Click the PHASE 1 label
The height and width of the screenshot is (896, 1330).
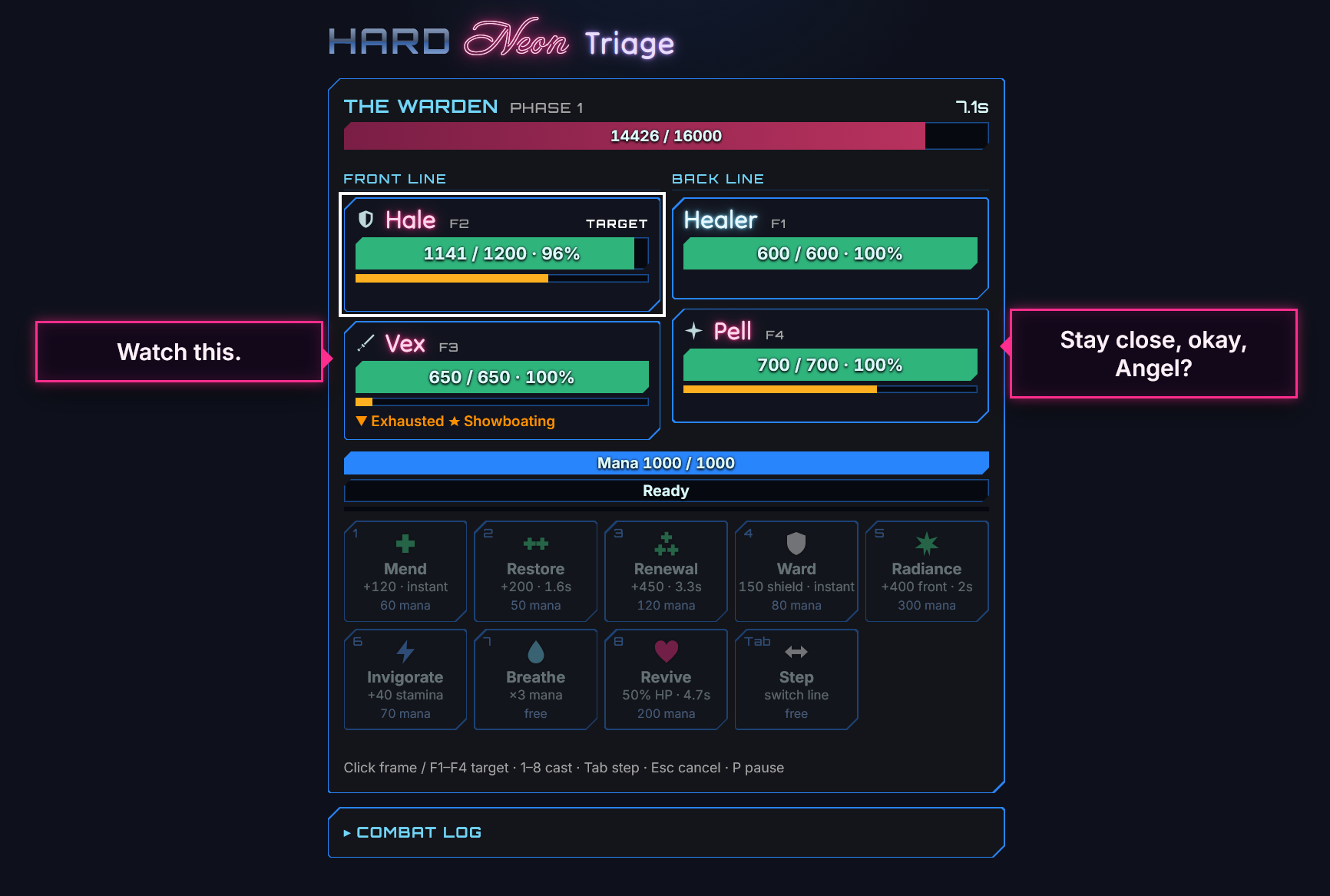point(547,108)
